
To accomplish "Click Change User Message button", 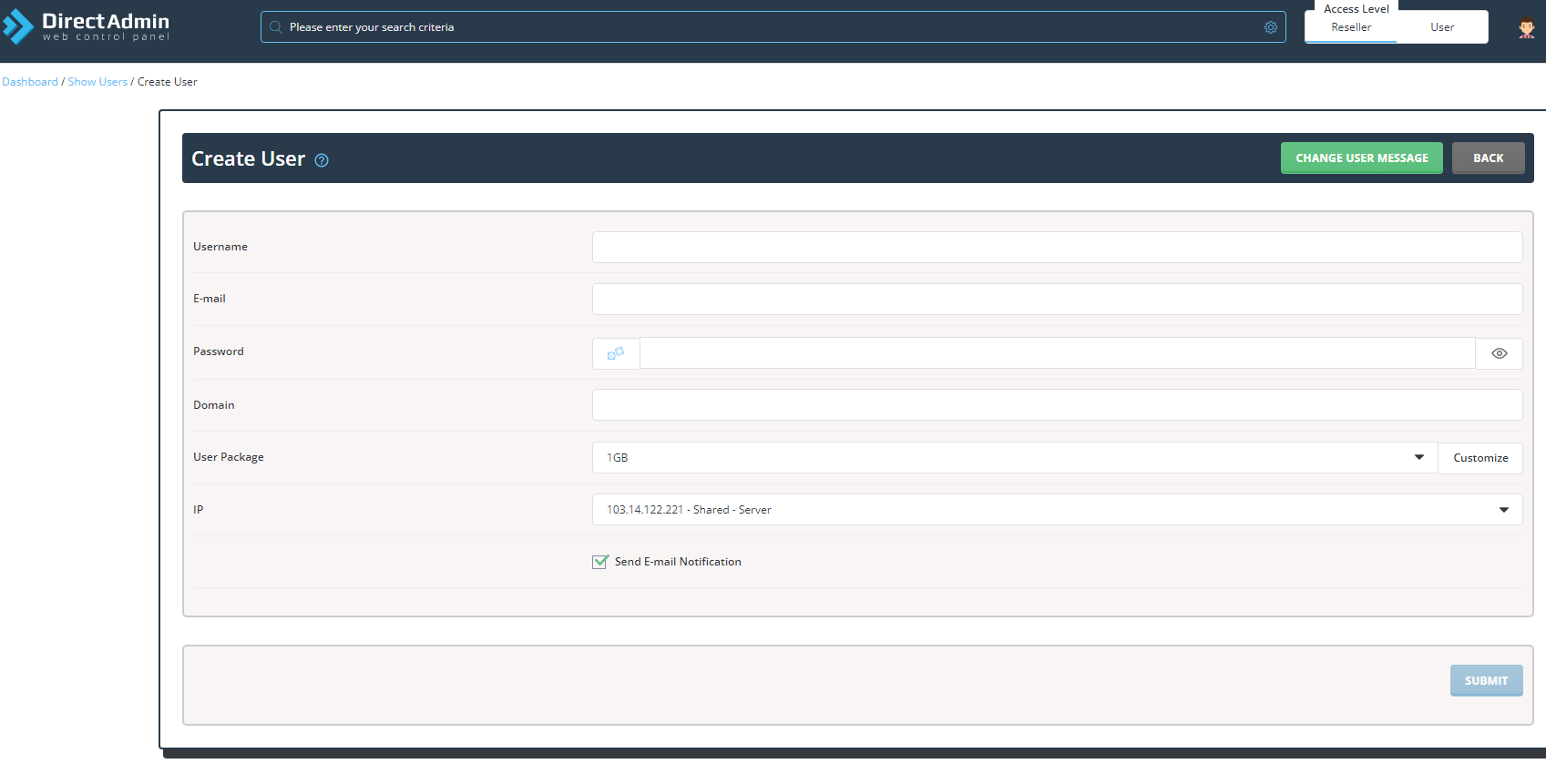I will pyautogui.click(x=1361, y=158).
